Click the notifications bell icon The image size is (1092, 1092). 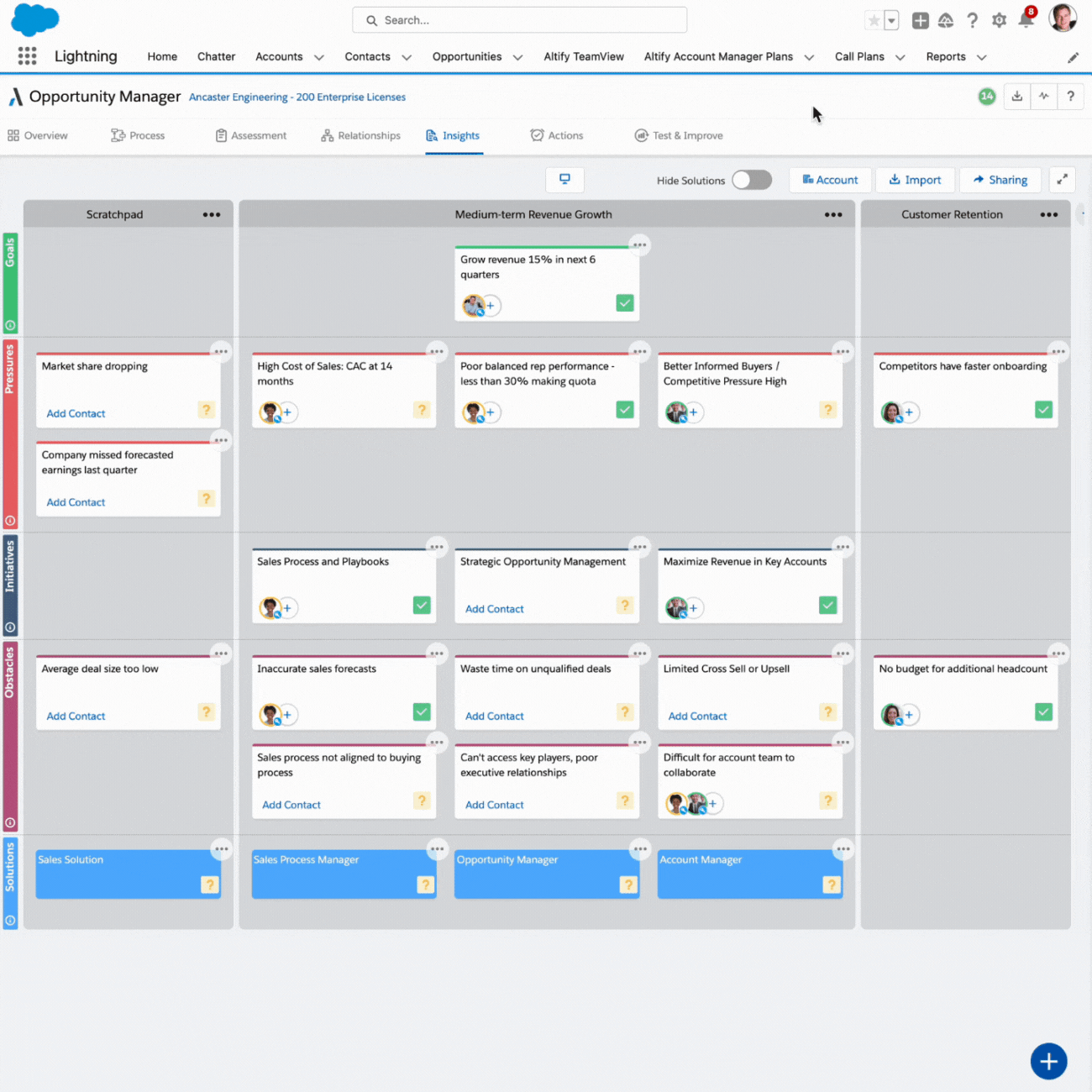(1026, 20)
